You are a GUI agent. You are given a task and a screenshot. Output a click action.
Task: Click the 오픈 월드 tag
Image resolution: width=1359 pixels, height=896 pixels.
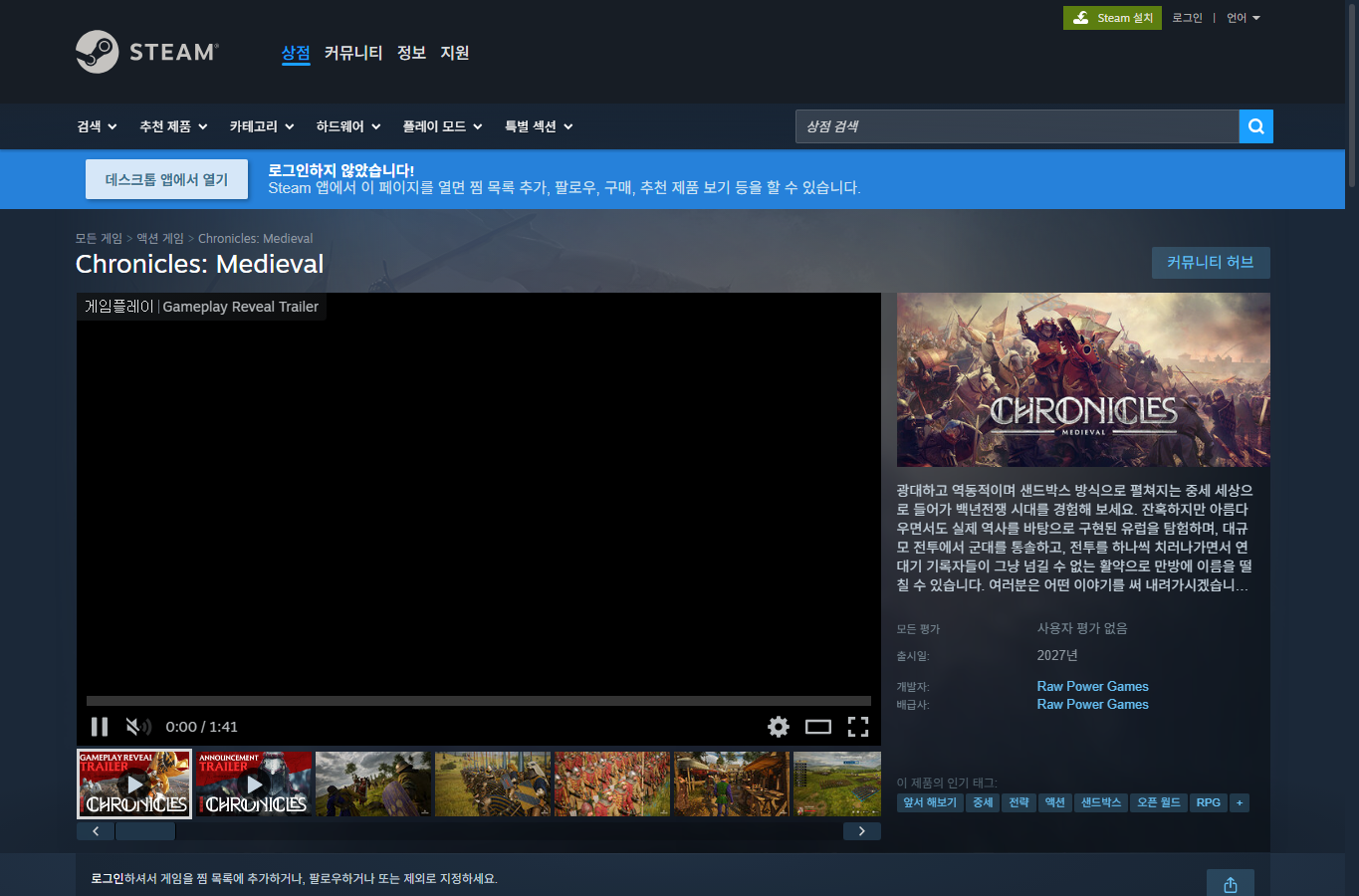tap(1159, 802)
